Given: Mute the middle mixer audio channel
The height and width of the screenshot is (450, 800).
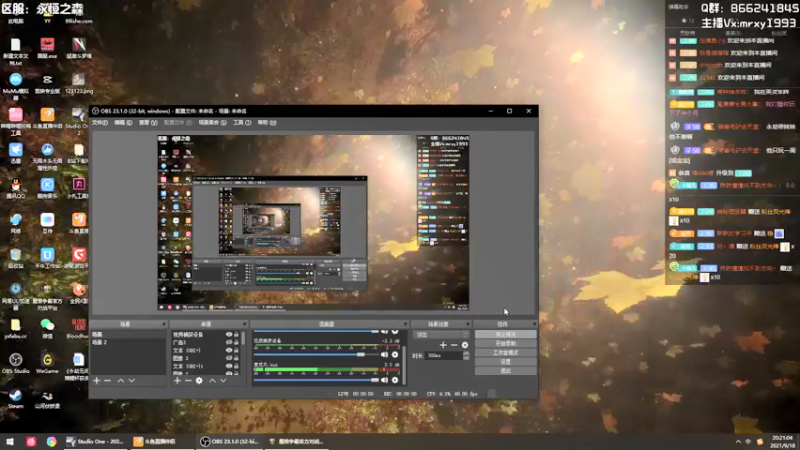Looking at the screenshot, I should point(385,355).
